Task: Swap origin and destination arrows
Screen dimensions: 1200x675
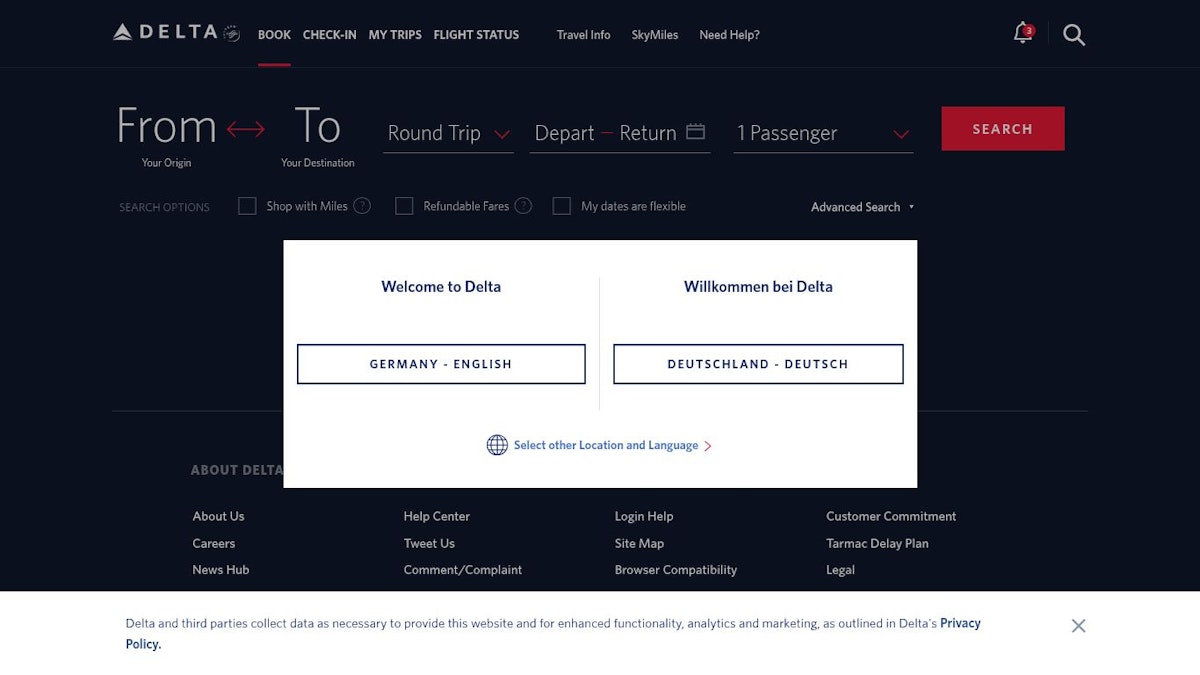Action: 246,129
